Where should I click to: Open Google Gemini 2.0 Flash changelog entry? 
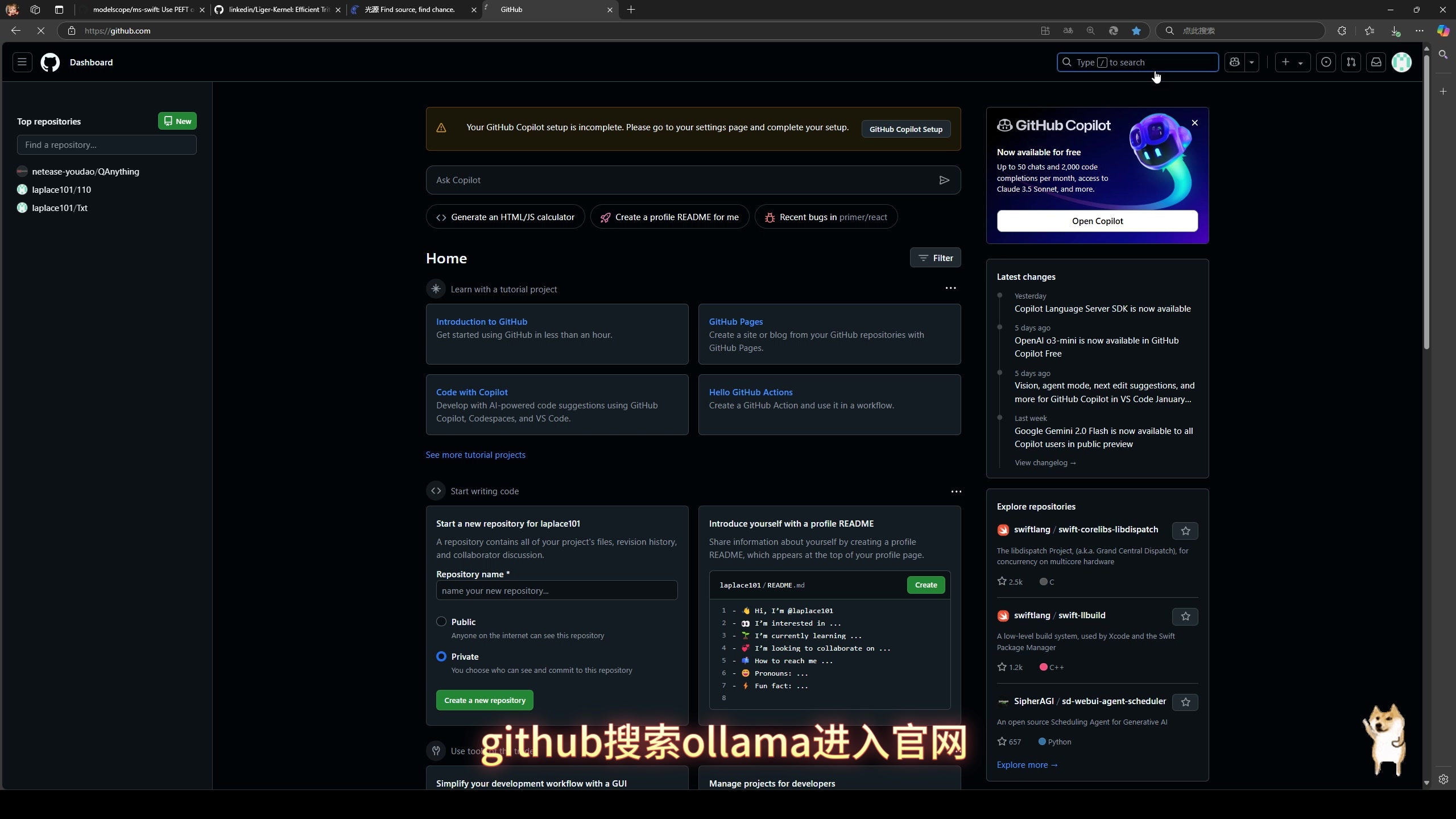click(1103, 437)
